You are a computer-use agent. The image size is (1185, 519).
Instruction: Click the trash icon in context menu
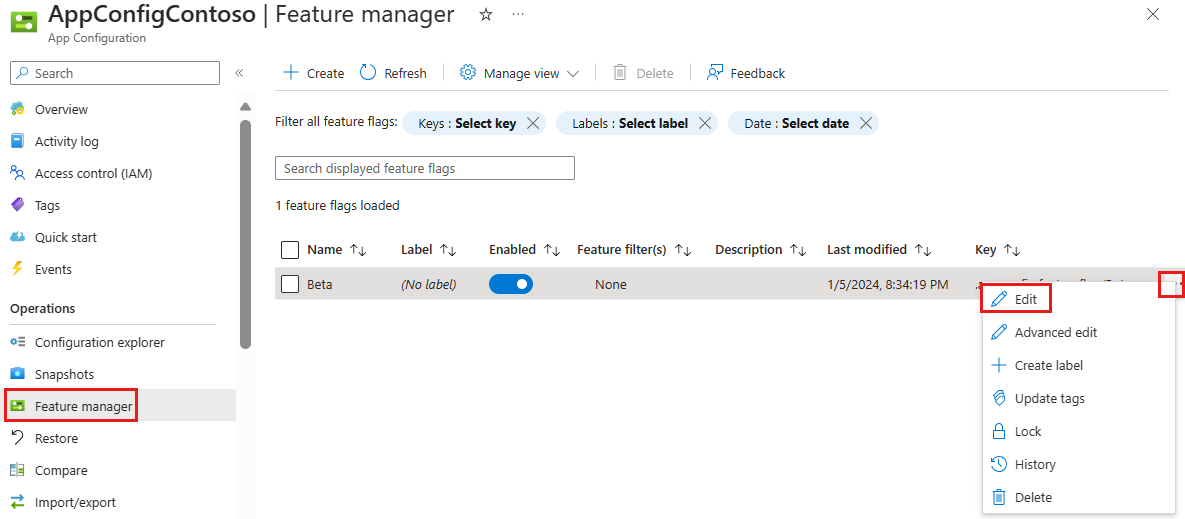coord(999,497)
